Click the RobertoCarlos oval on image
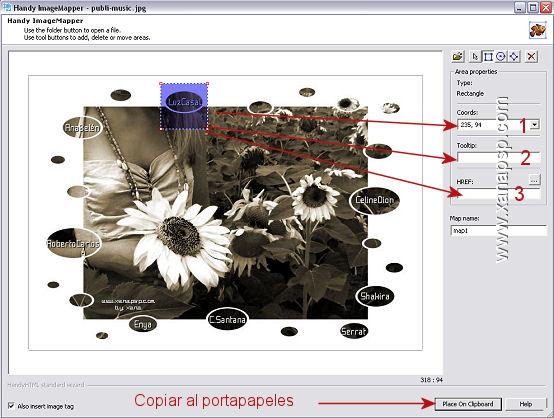 [x=73, y=243]
